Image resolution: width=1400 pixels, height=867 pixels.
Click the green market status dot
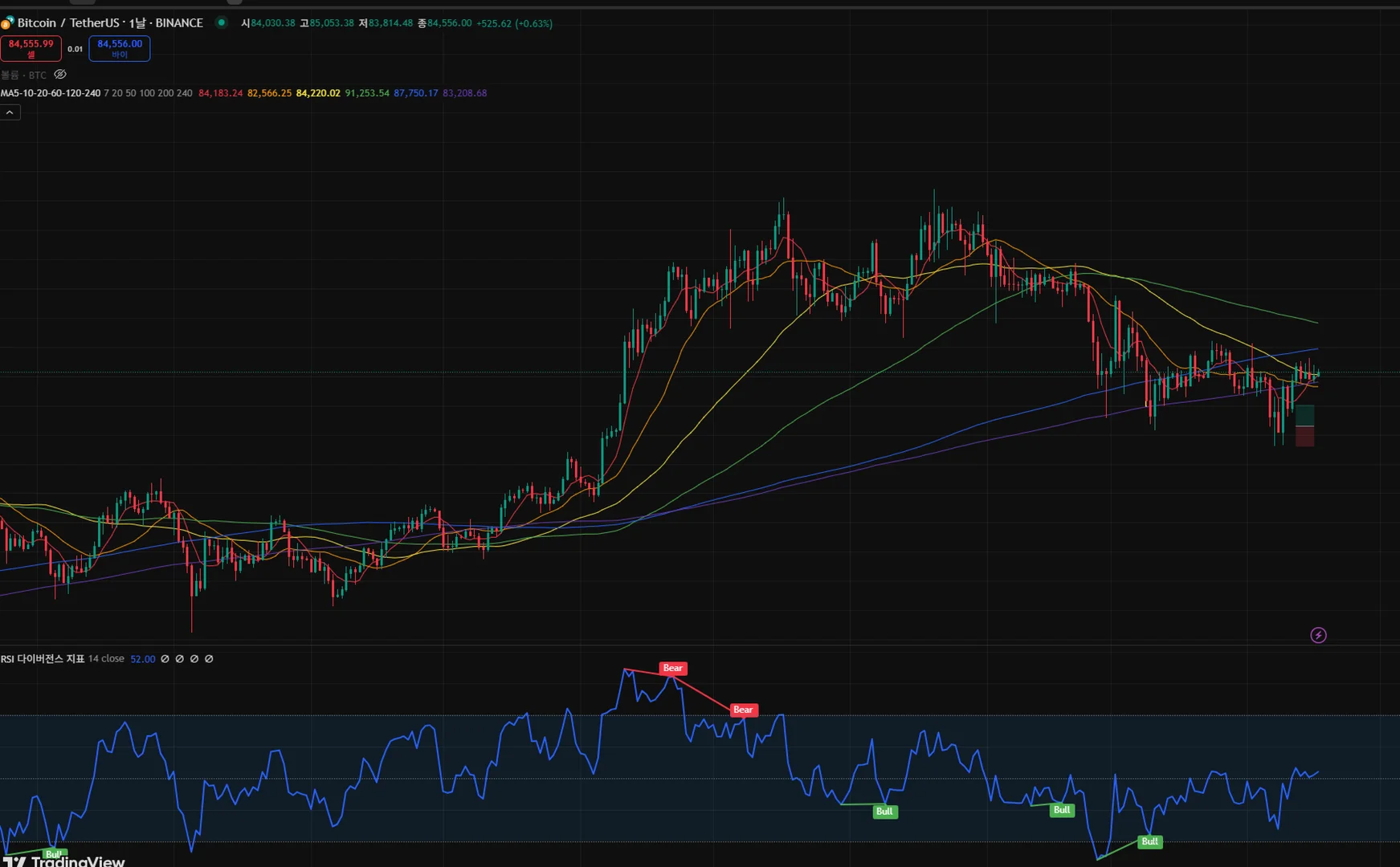click(221, 22)
